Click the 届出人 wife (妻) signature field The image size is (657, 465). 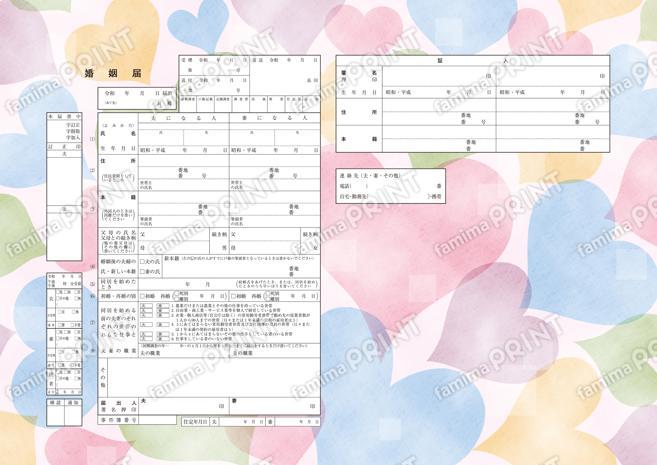click(275, 406)
